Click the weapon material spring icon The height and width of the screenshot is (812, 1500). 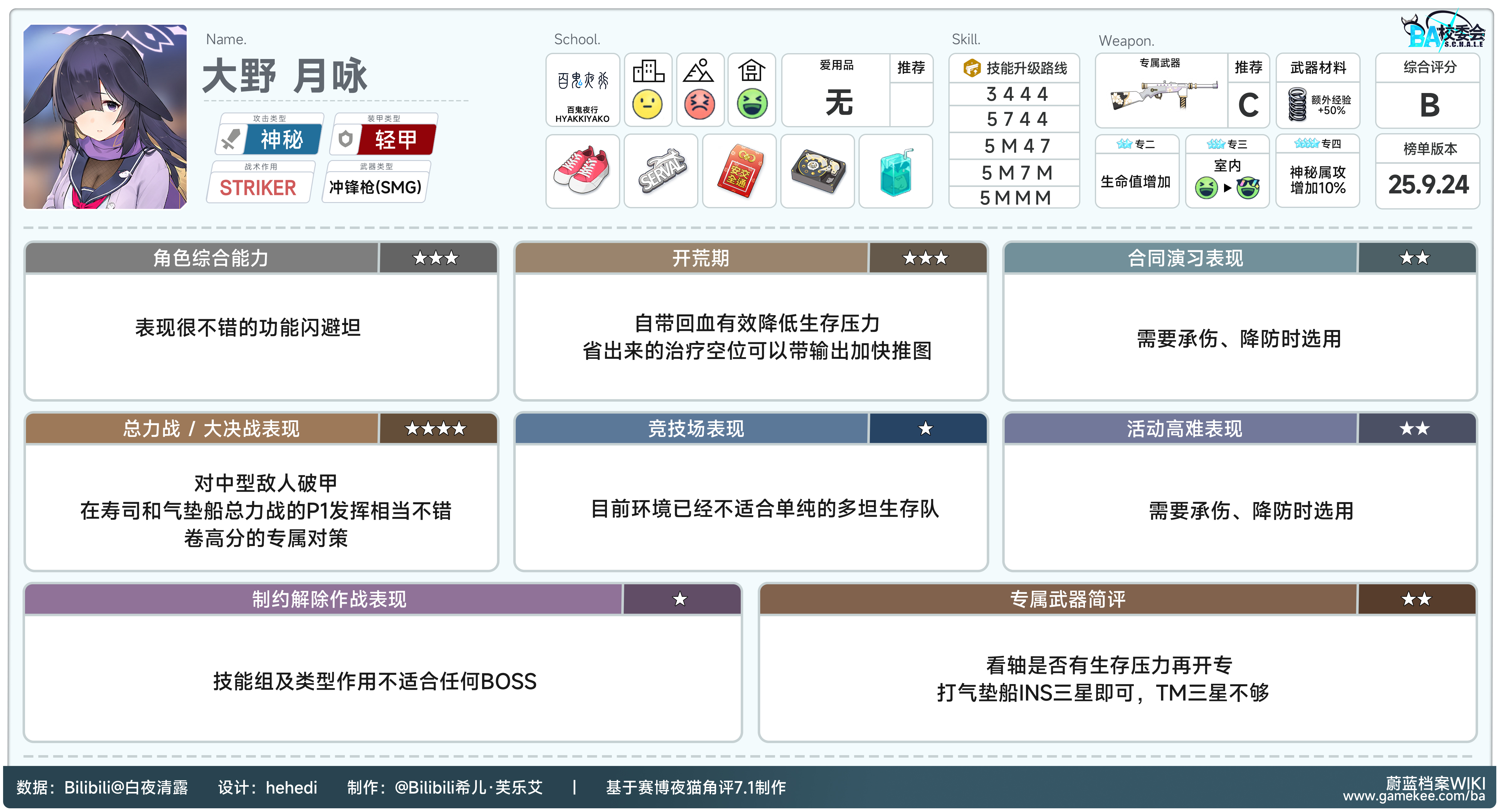[1297, 104]
